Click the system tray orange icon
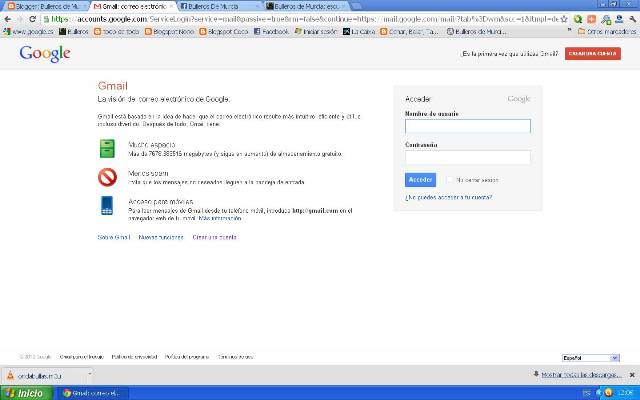The image size is (640, 400). point(609,393)
